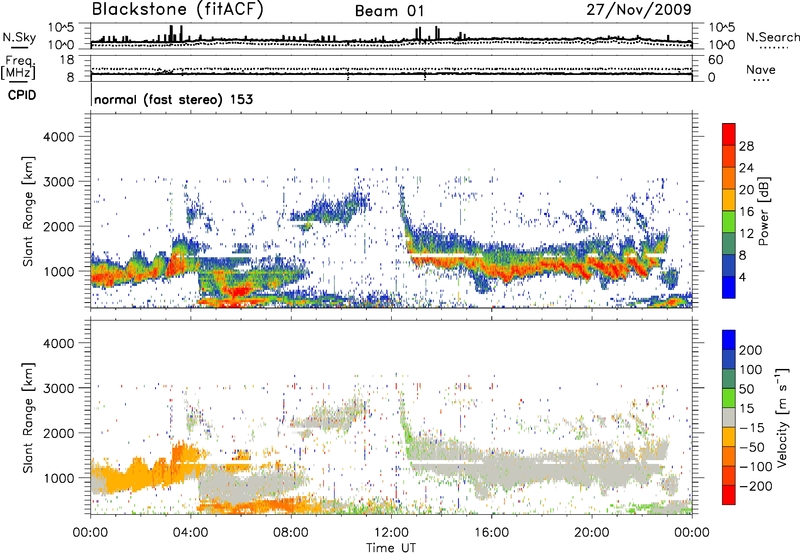
Task: Click the '08:00' time axis tick label
Action: [291, 533]
